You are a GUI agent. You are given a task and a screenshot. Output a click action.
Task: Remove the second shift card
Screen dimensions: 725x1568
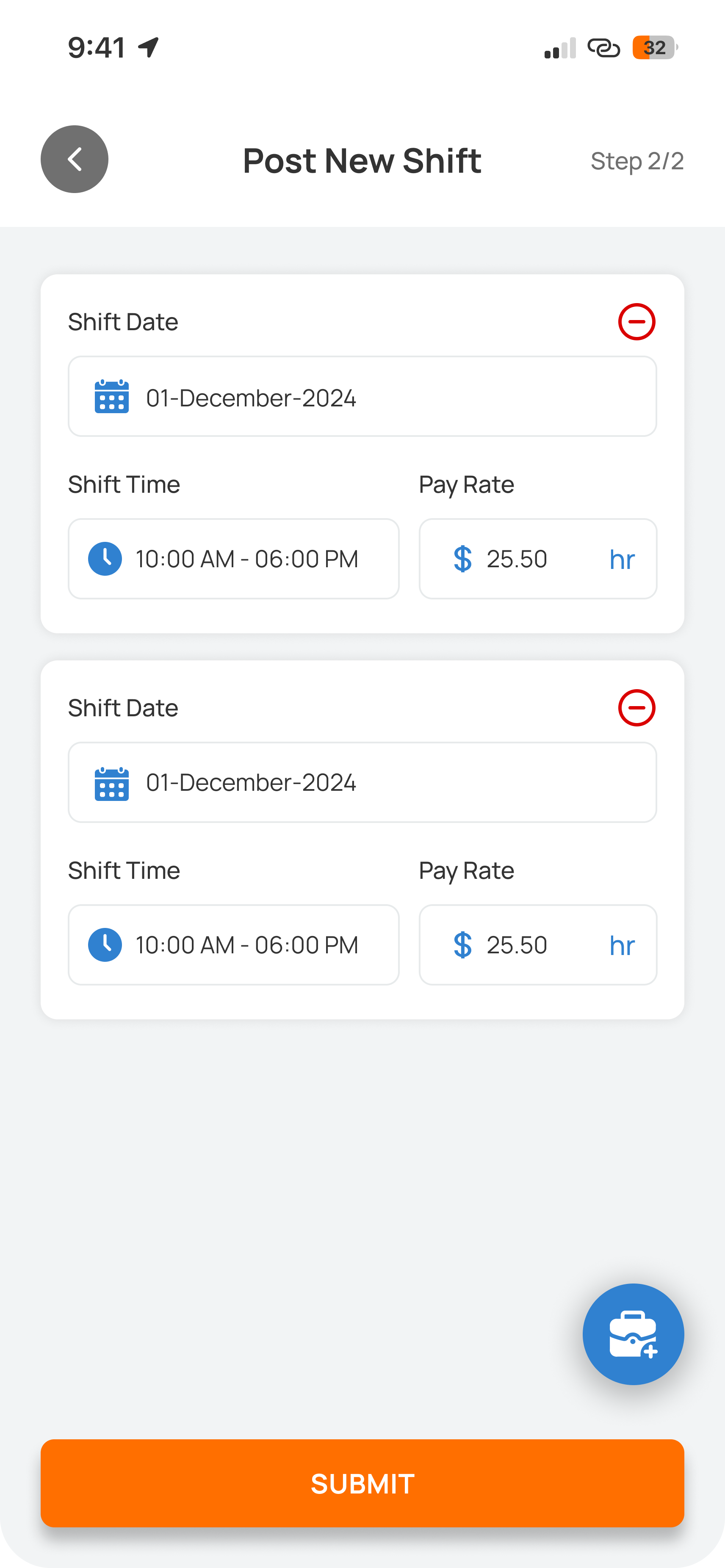[636, 707]
